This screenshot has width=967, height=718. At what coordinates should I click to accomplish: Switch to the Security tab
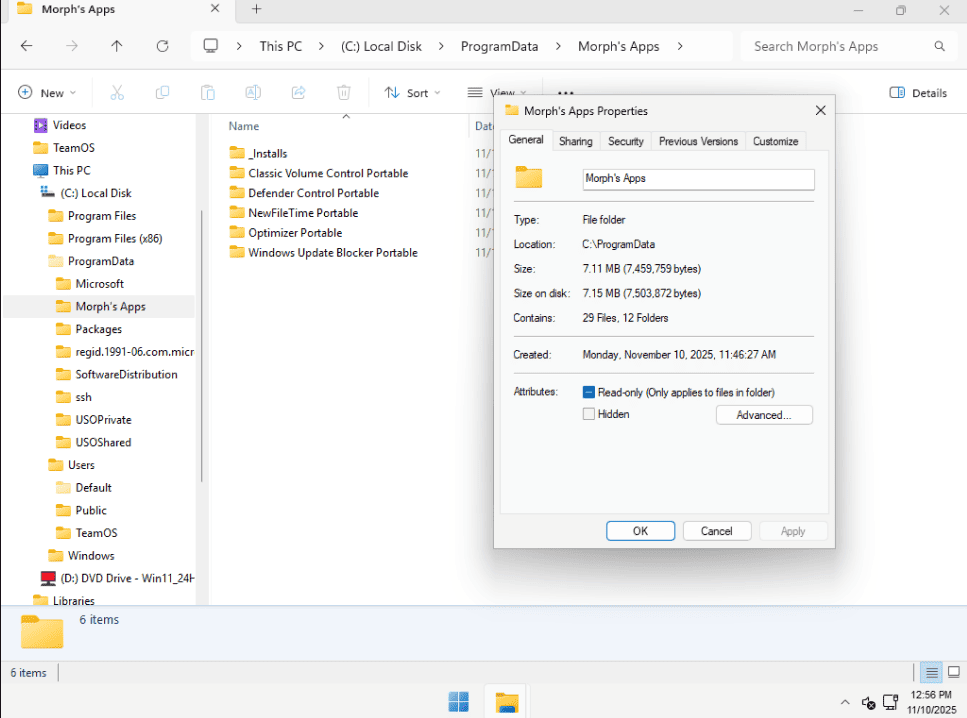click(626, 141)
